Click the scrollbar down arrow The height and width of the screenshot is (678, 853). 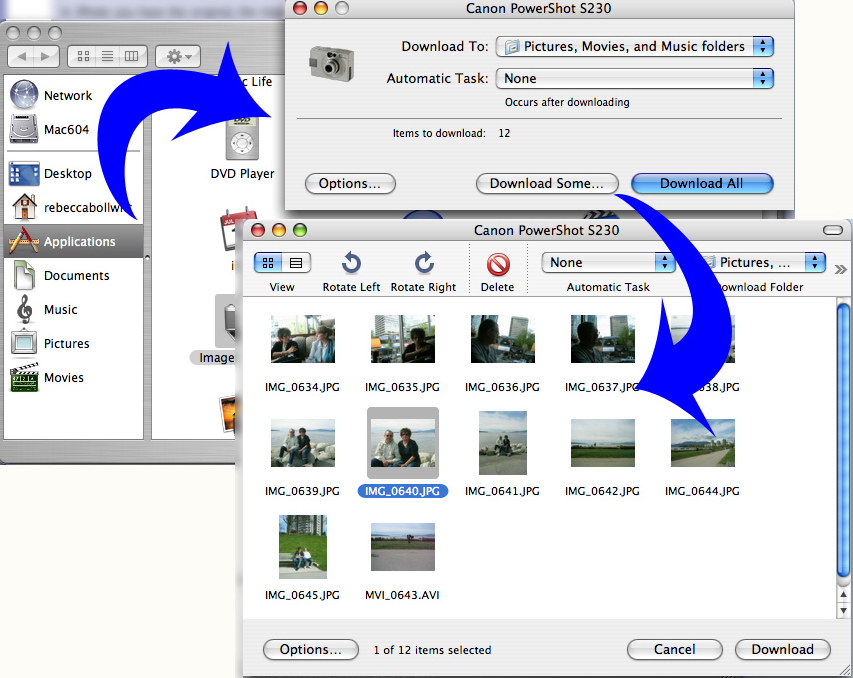(843, 610)
